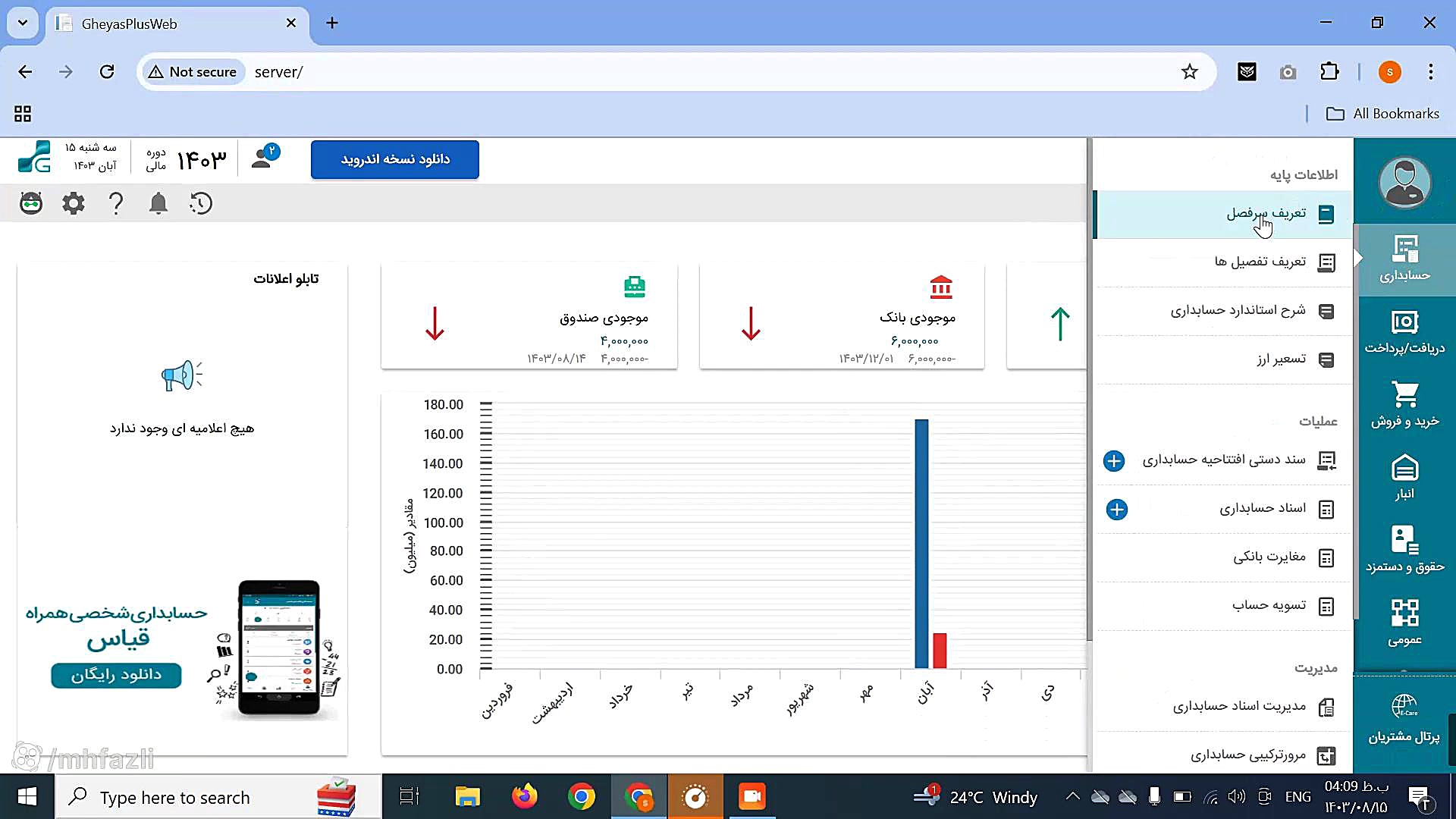This screenshot has width=1456, height=819.
Task: Click the تسویه حساب document icon
Action: coord(1326,607)
